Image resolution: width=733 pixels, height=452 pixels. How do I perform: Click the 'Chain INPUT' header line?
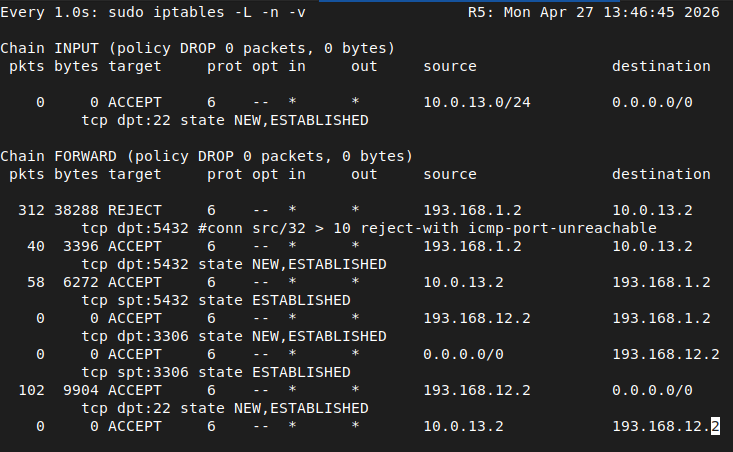(x=198, y=49)
